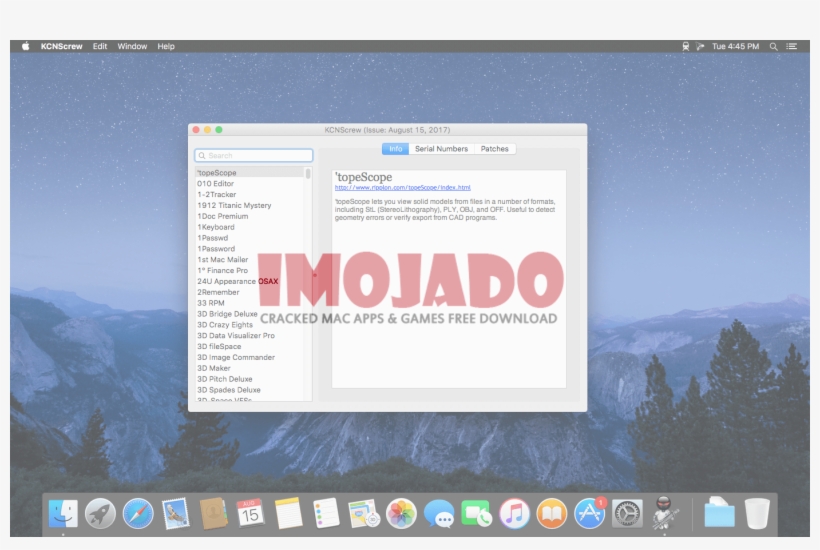Image resolution: width=820 pixels, height=550 pixels.
Task: Open Safari compass icon in dock
Action: click(x=138, y=513)
